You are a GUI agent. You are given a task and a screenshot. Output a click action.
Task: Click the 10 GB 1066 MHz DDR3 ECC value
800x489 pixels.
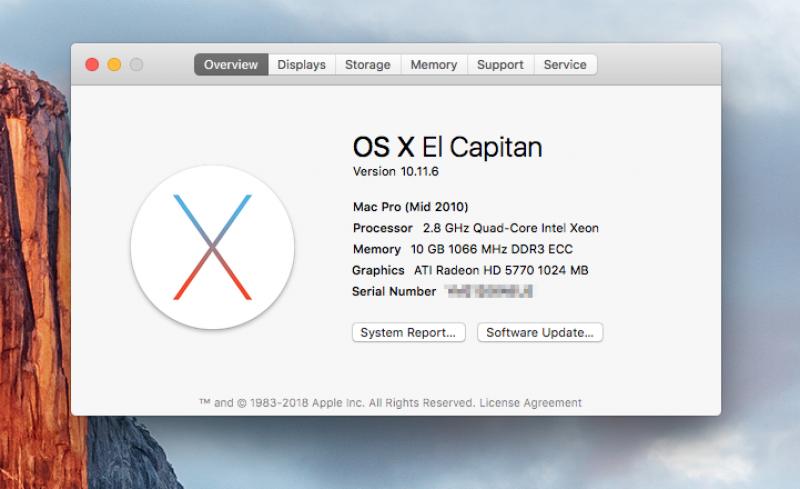click(492, 249)
